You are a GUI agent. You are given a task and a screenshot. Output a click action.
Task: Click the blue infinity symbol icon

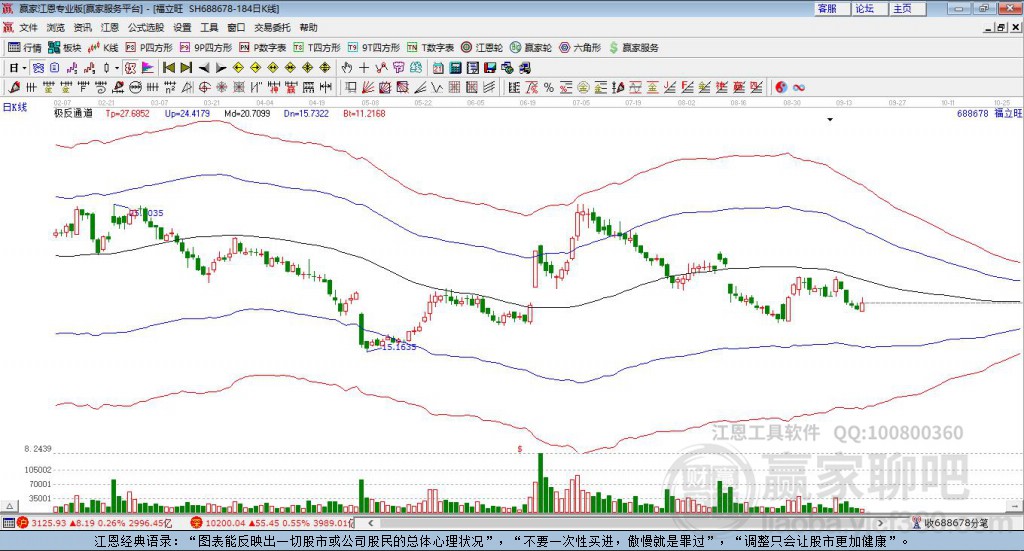[799, 87]
